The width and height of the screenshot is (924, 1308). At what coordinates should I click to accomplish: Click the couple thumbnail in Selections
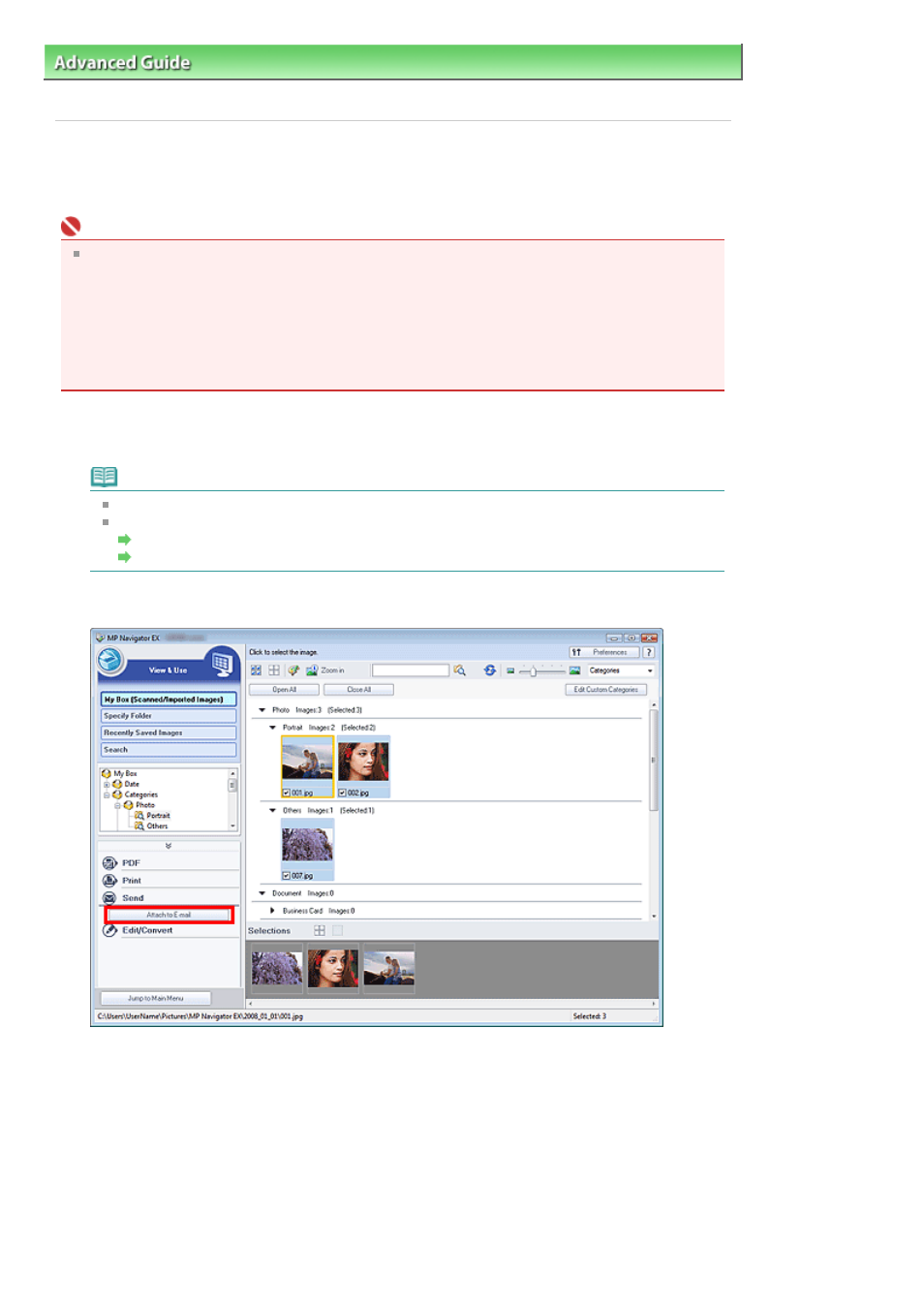pyautogui.click(x=388, y=968)
